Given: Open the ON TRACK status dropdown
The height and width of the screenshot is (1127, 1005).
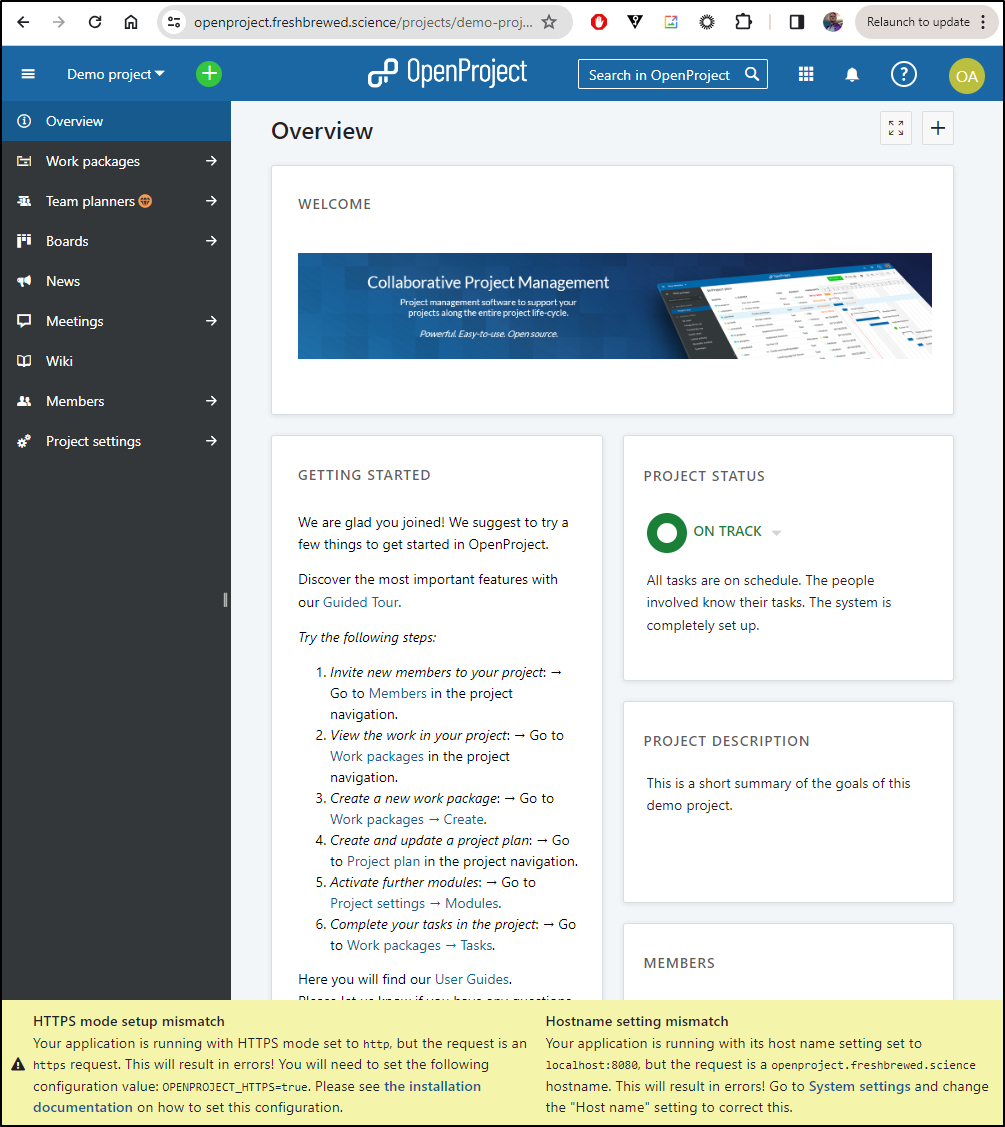Looking at the screenshot, I should click(x=737, y=532).
